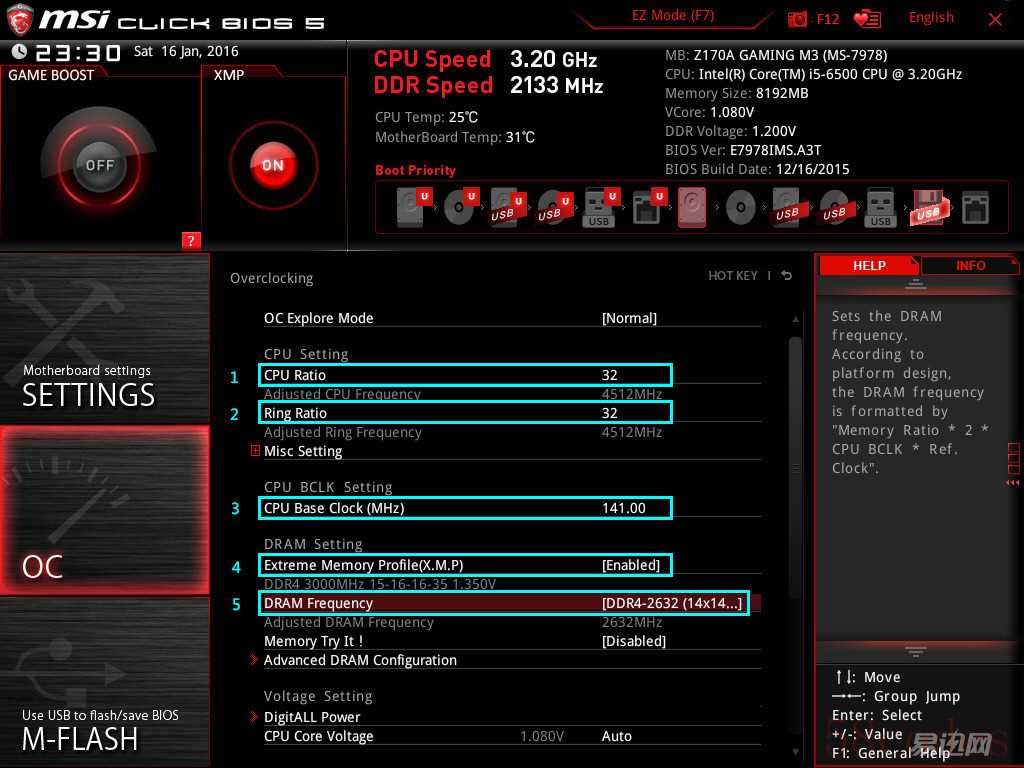
Task: Switch to EZ Mode (F7)
Action: [x=673, y=16]
